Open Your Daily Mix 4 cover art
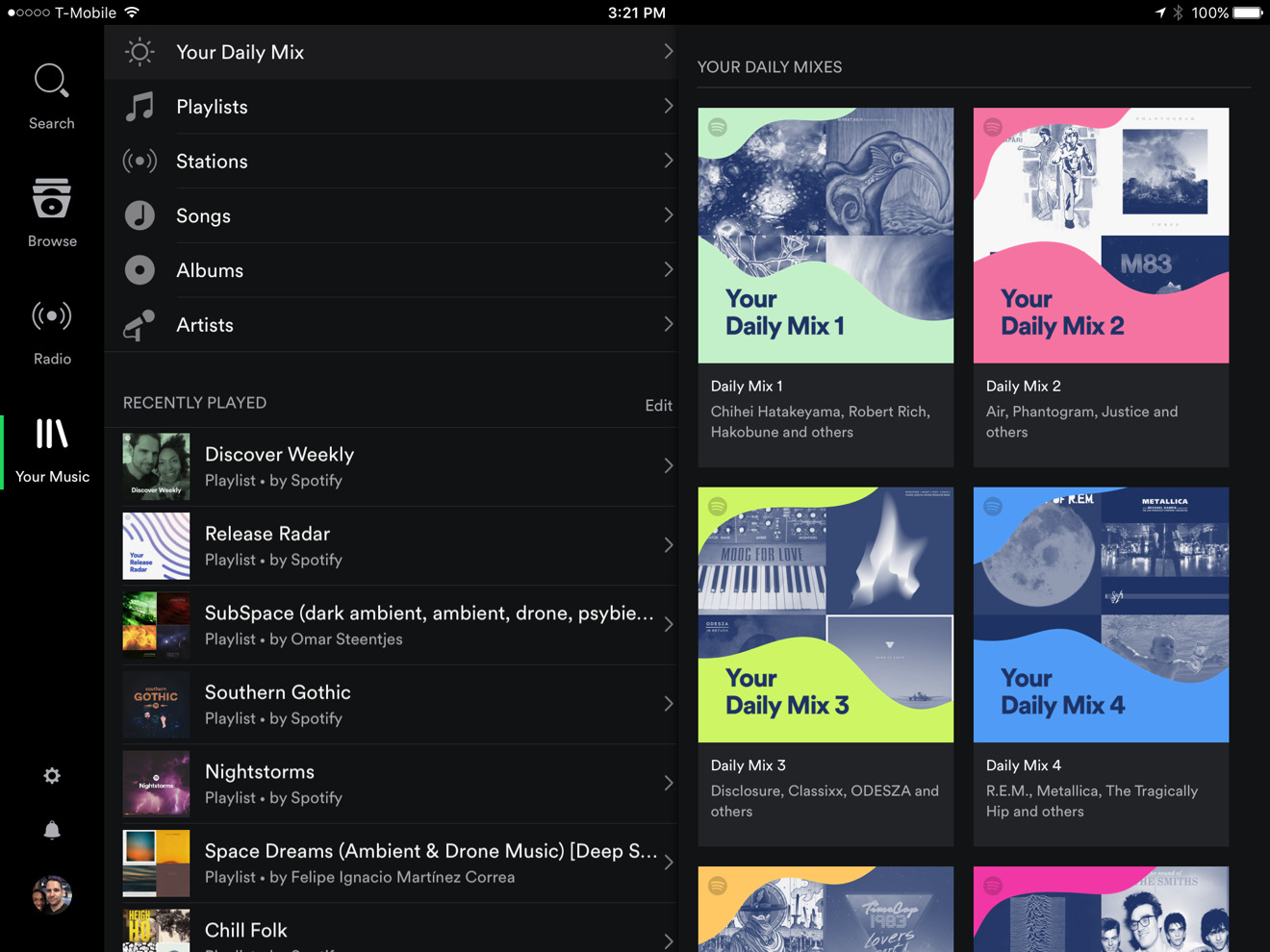1270x952 pixels. [1101, 614]
